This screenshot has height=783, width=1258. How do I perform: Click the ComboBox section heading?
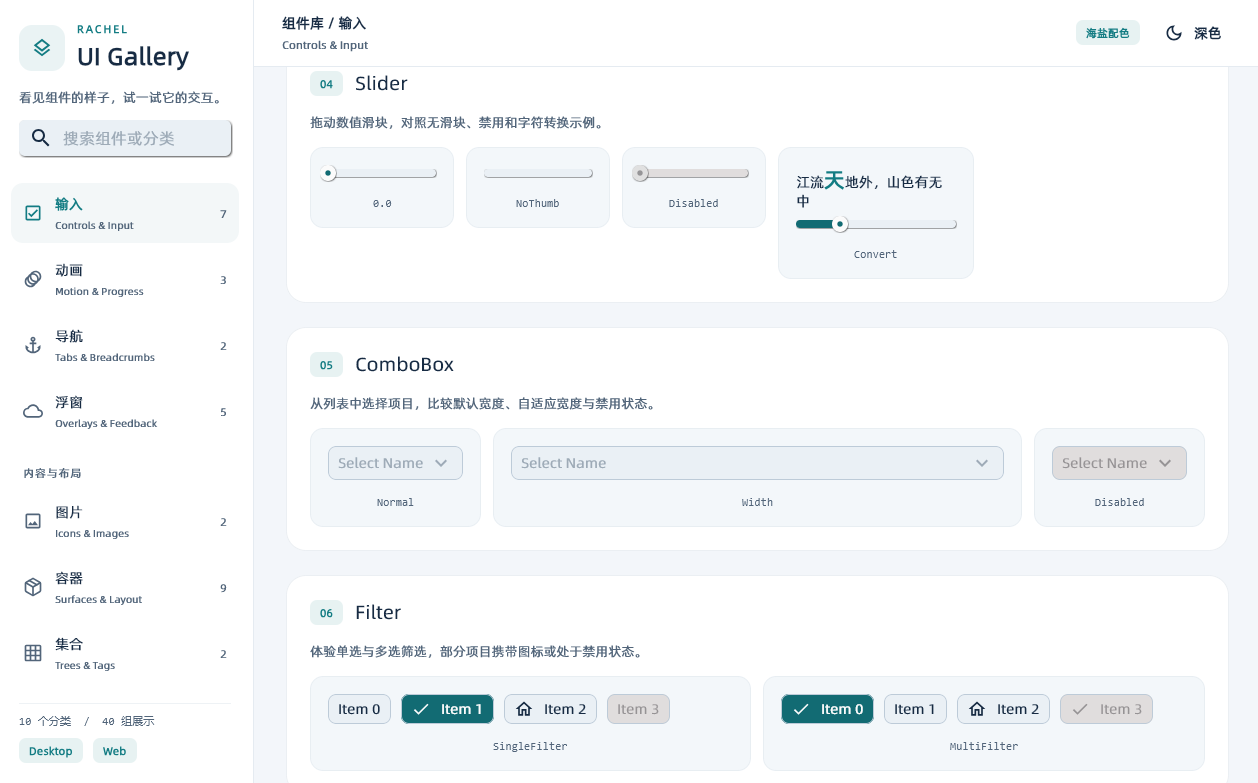(405, 365)
